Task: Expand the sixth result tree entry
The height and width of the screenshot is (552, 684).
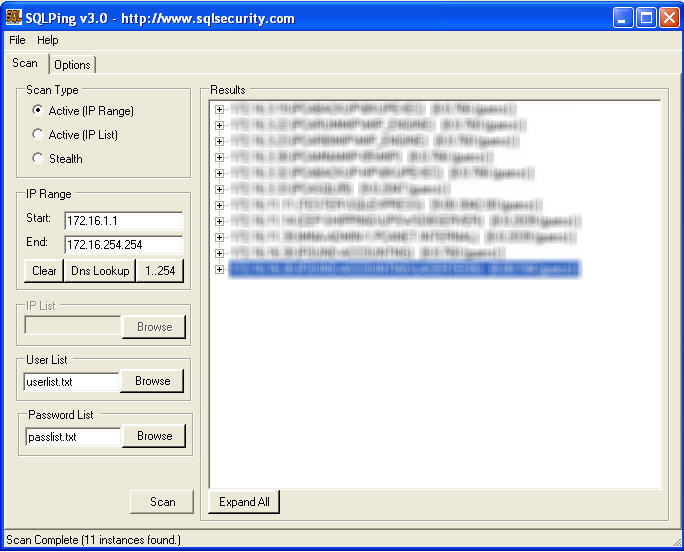Action: pyautogui.click(x=220, y=189)
